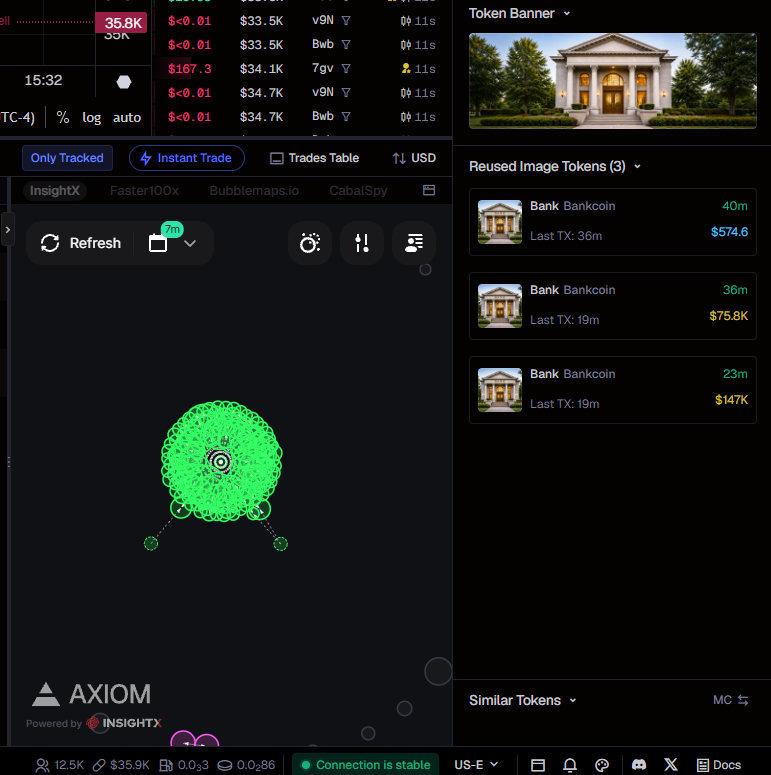771x775 pixels.
Task: Switch amounts display via USD toggle
Action: point(414,158)
